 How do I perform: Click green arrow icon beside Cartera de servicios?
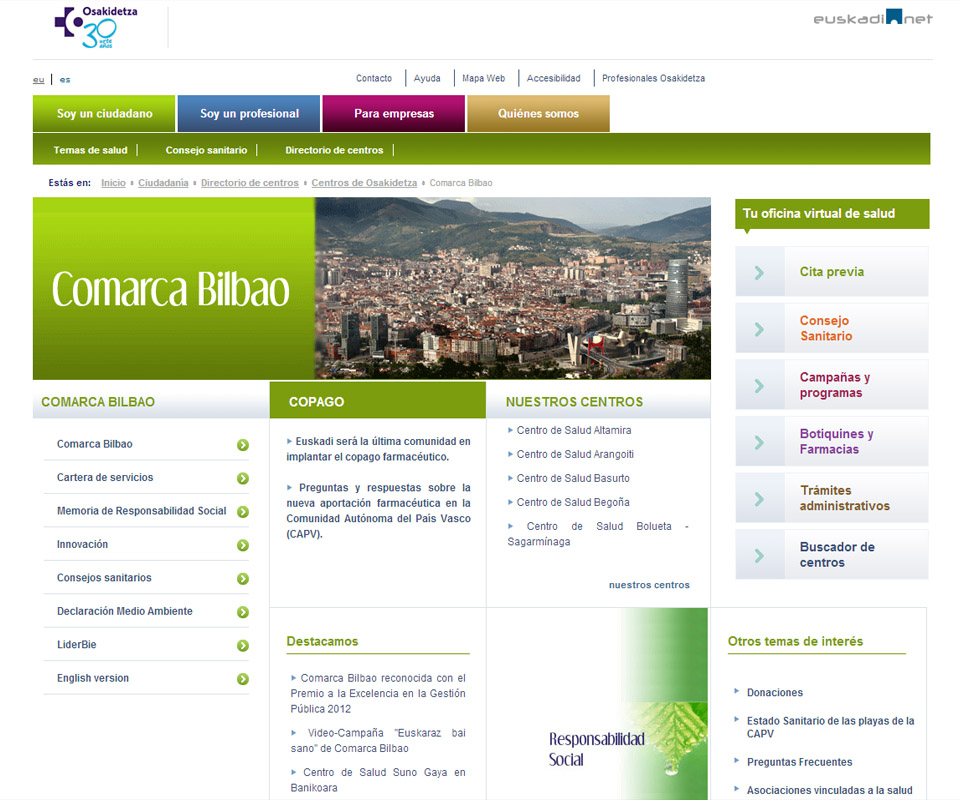click(243, 479)
